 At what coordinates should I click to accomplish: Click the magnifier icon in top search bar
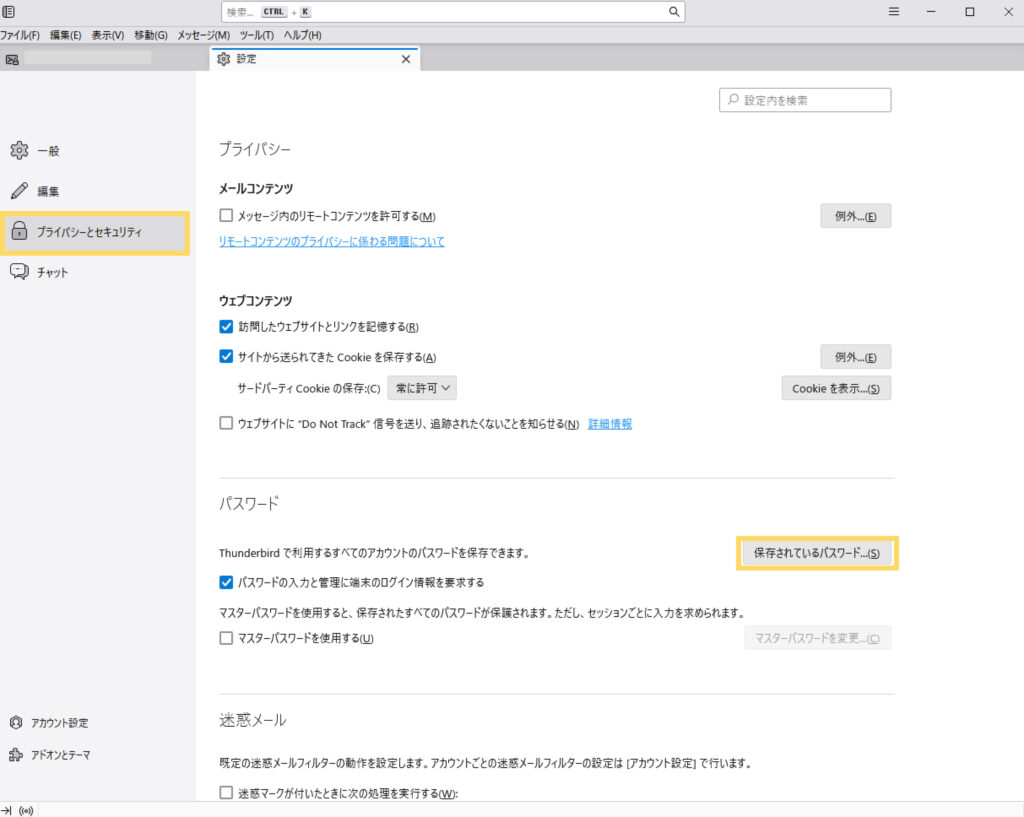click(675, 12)
